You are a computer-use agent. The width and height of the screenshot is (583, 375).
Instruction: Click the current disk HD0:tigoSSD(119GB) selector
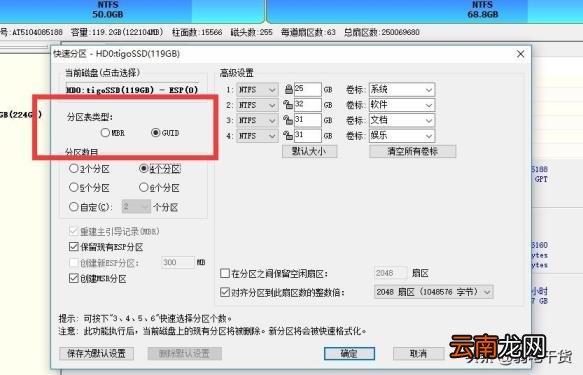[x=132, y=90]
